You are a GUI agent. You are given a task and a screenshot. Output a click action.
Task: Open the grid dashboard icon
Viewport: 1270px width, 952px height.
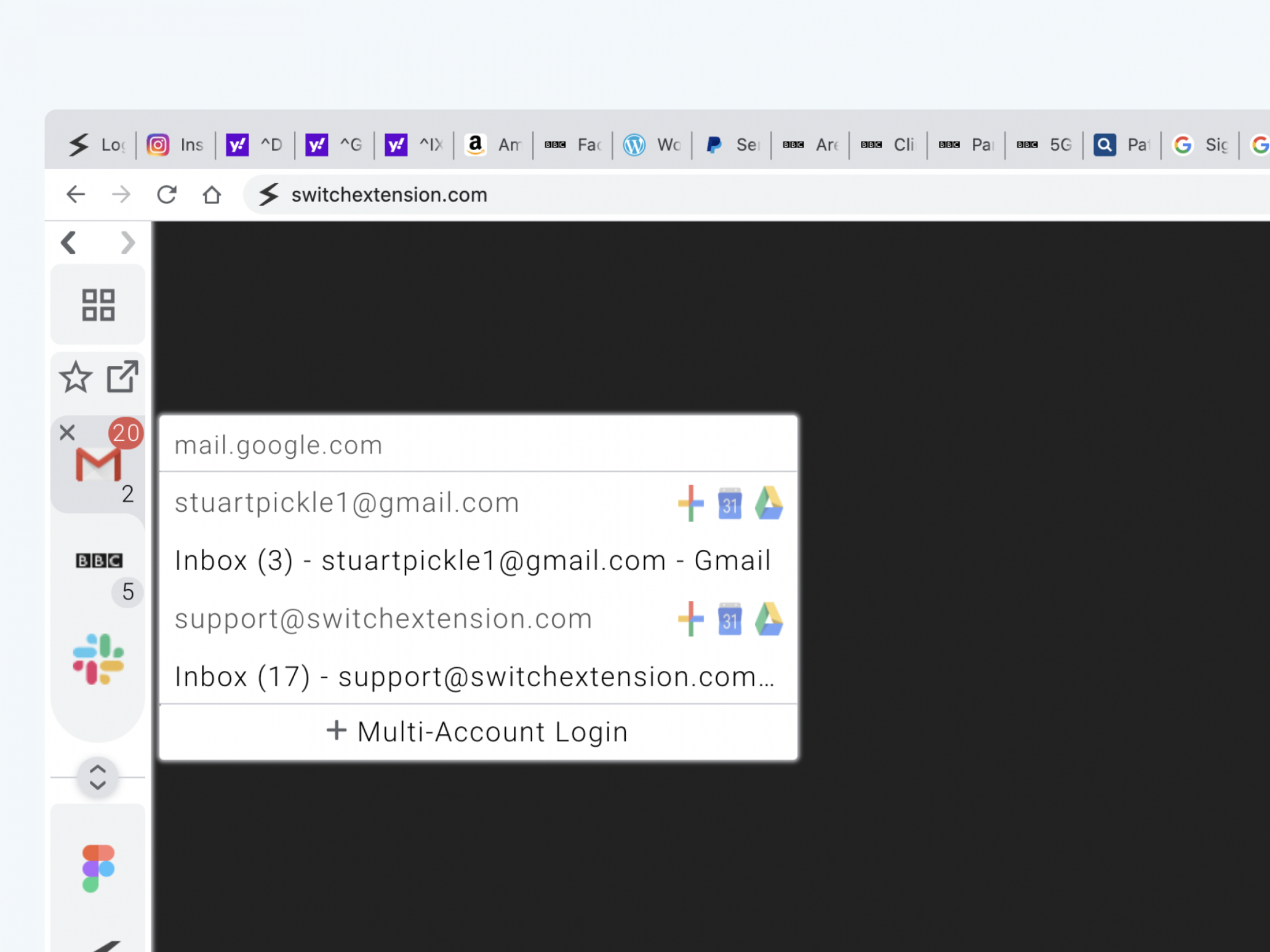coord(98,304)
